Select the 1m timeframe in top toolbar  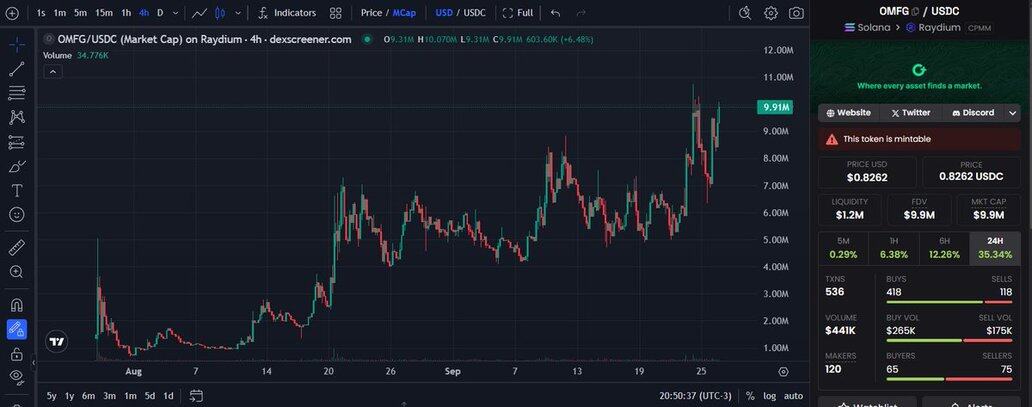59,13
